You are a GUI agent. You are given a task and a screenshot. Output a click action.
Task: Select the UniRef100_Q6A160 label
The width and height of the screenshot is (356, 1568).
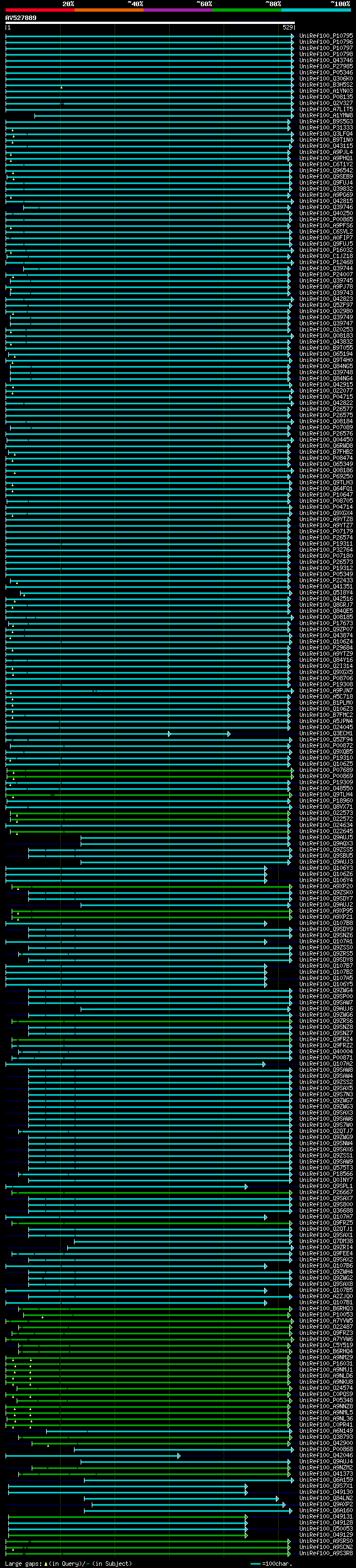tap(326, 1511)
